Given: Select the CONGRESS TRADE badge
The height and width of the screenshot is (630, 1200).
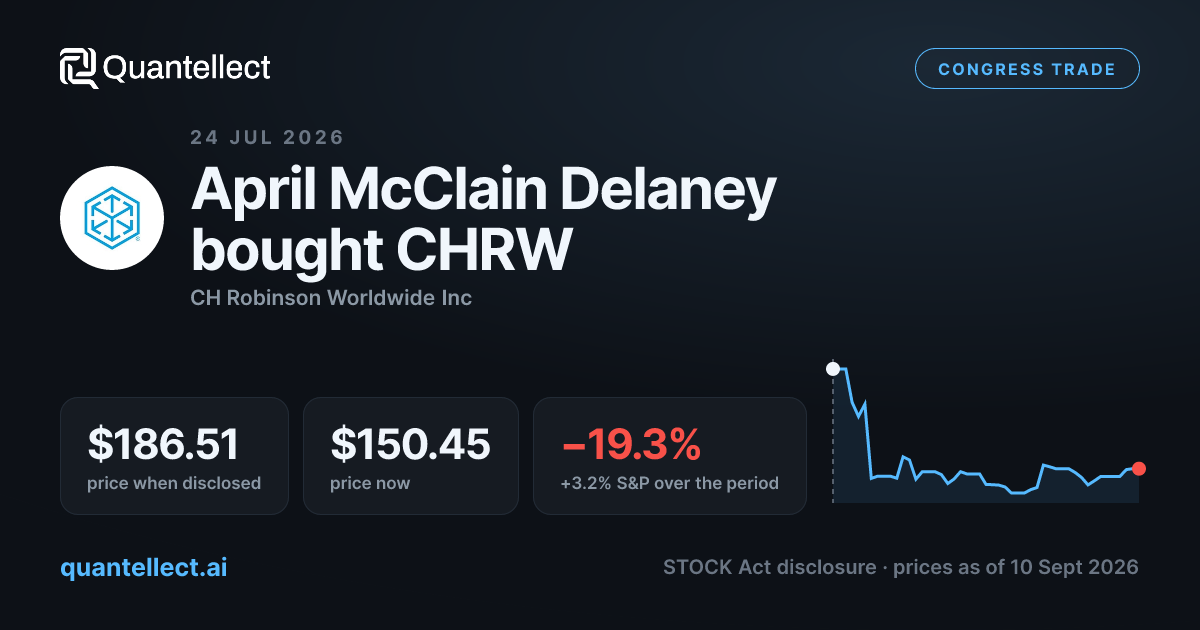Looking at the screenshot, I should tap(1027, 69).
